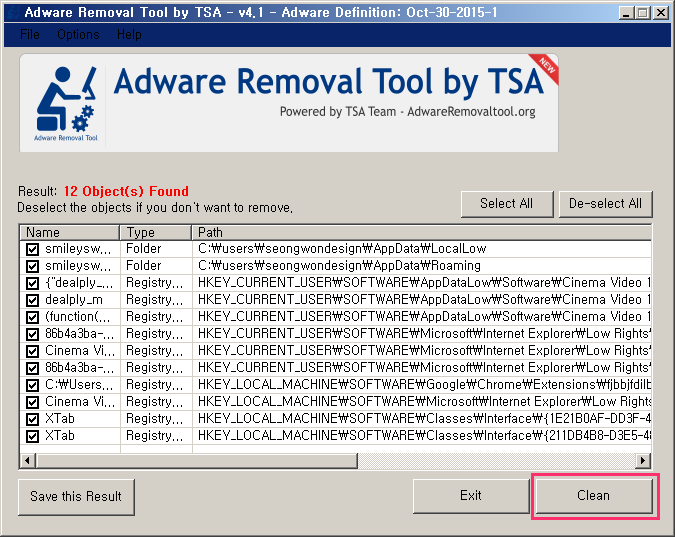Screen dimensions: 675x537
Task: Open the Help menu
Action: point(129,34)
